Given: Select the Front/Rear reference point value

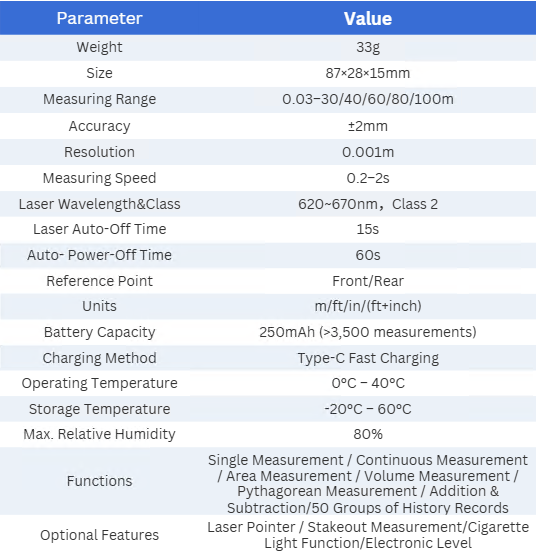Looking at the screenshot, I should click(368, 281).
